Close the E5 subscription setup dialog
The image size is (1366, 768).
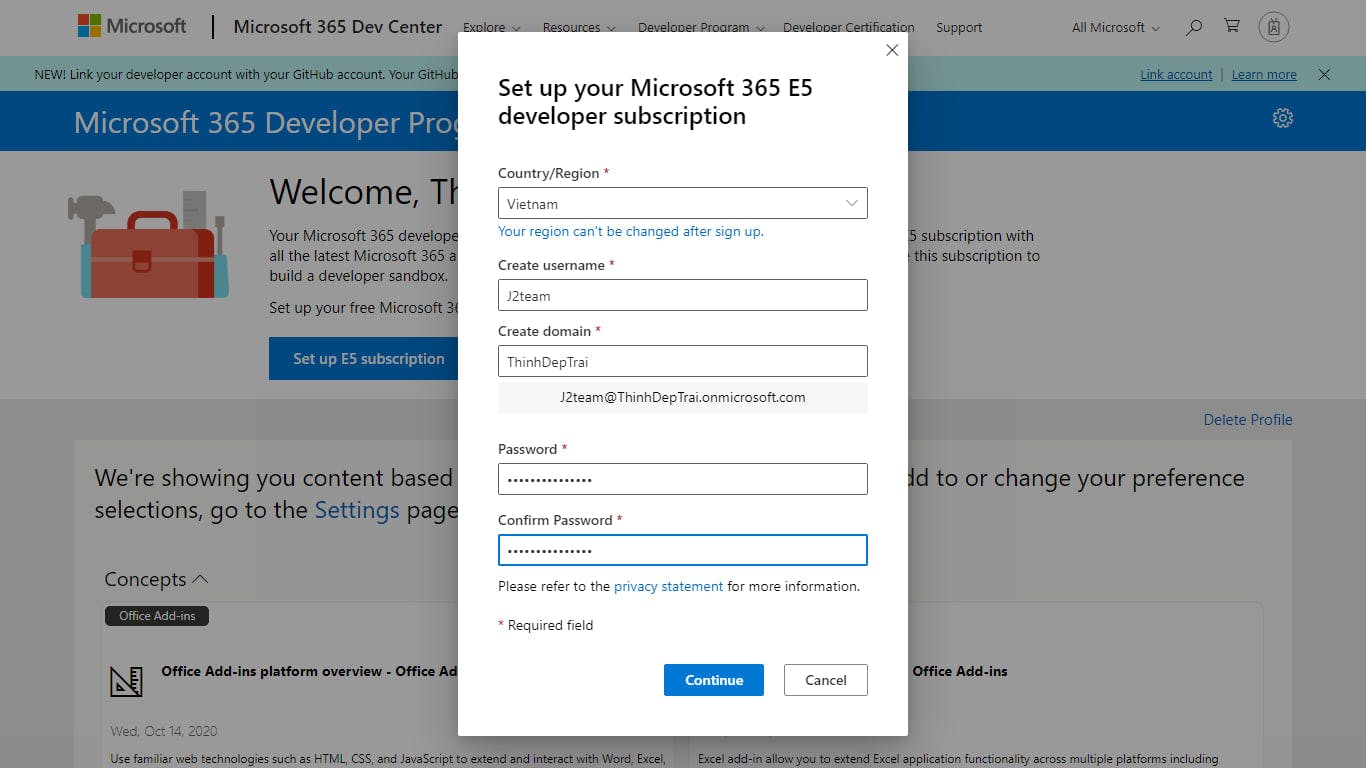[x=892, y=50]
